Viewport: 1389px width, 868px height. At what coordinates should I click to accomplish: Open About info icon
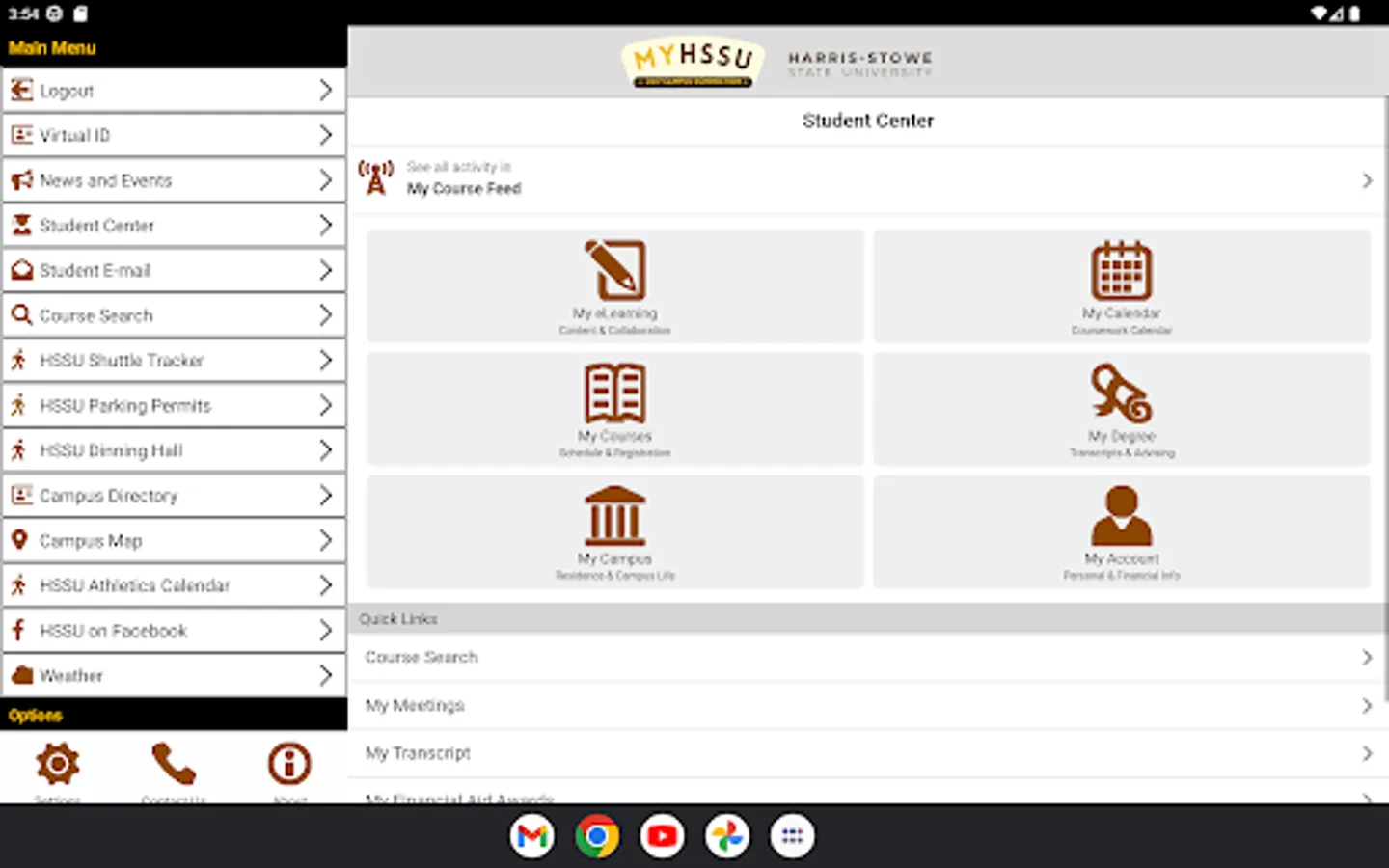[x=289, y=764]
